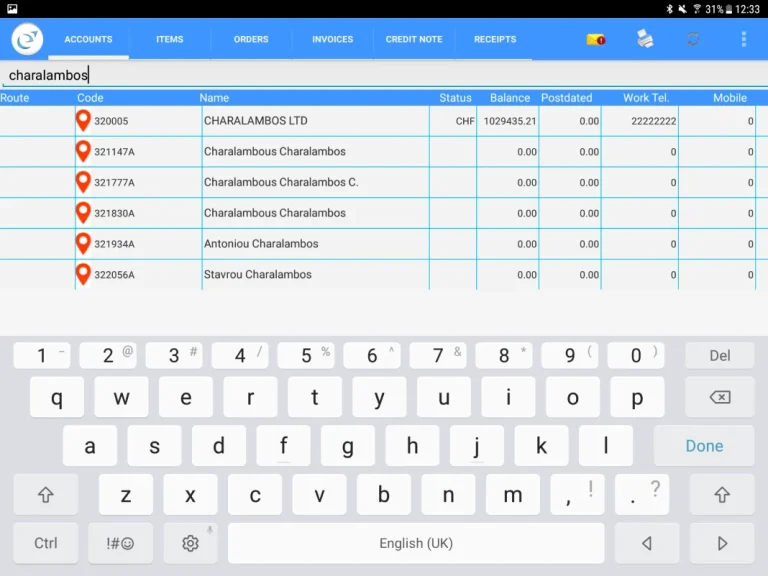This screenshot has height=576, width=768.
Task: Tap the battery status icon
Action: coord(729,9)
